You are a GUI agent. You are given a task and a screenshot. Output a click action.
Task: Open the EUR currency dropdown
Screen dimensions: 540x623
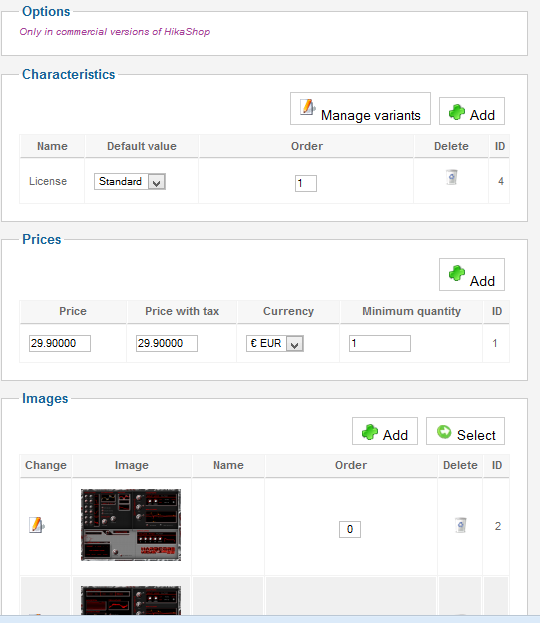275,343
